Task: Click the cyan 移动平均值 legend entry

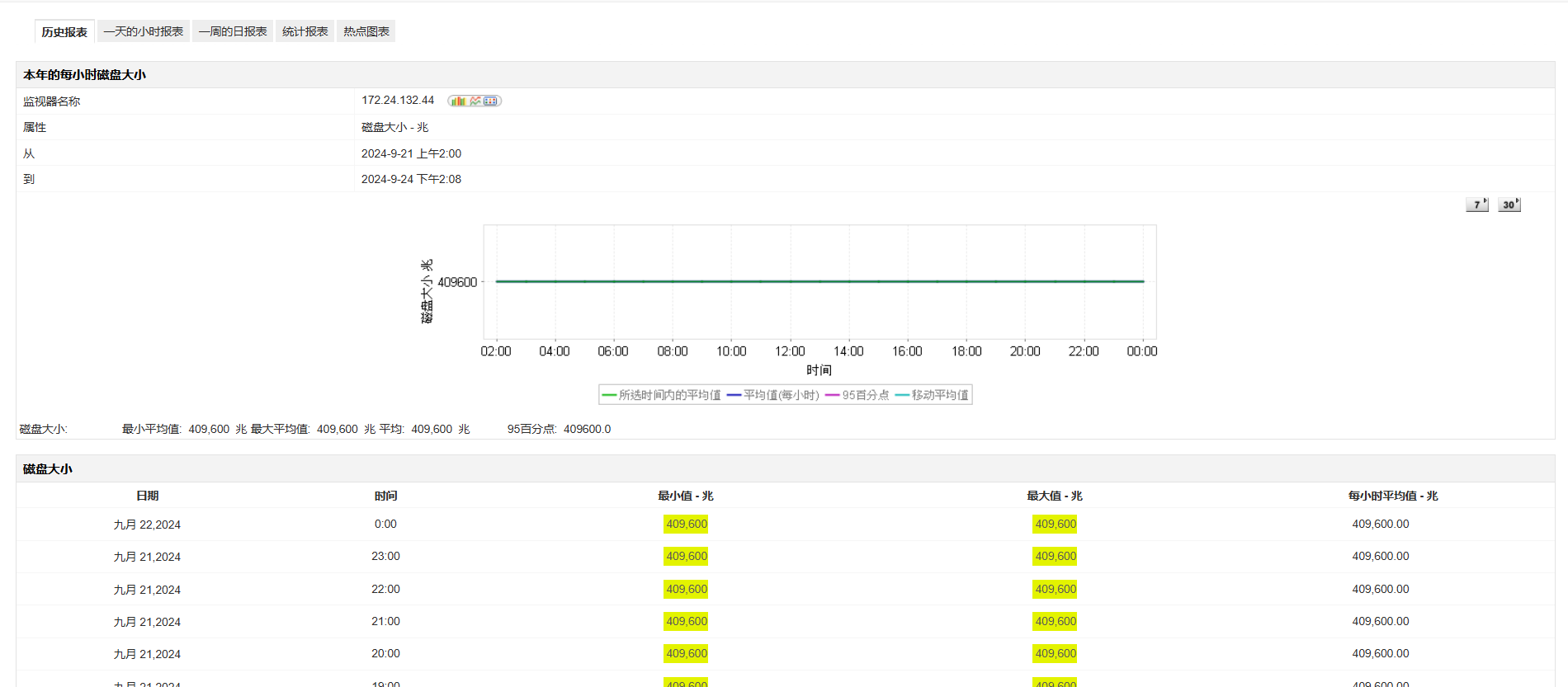Action: point(932,395)
